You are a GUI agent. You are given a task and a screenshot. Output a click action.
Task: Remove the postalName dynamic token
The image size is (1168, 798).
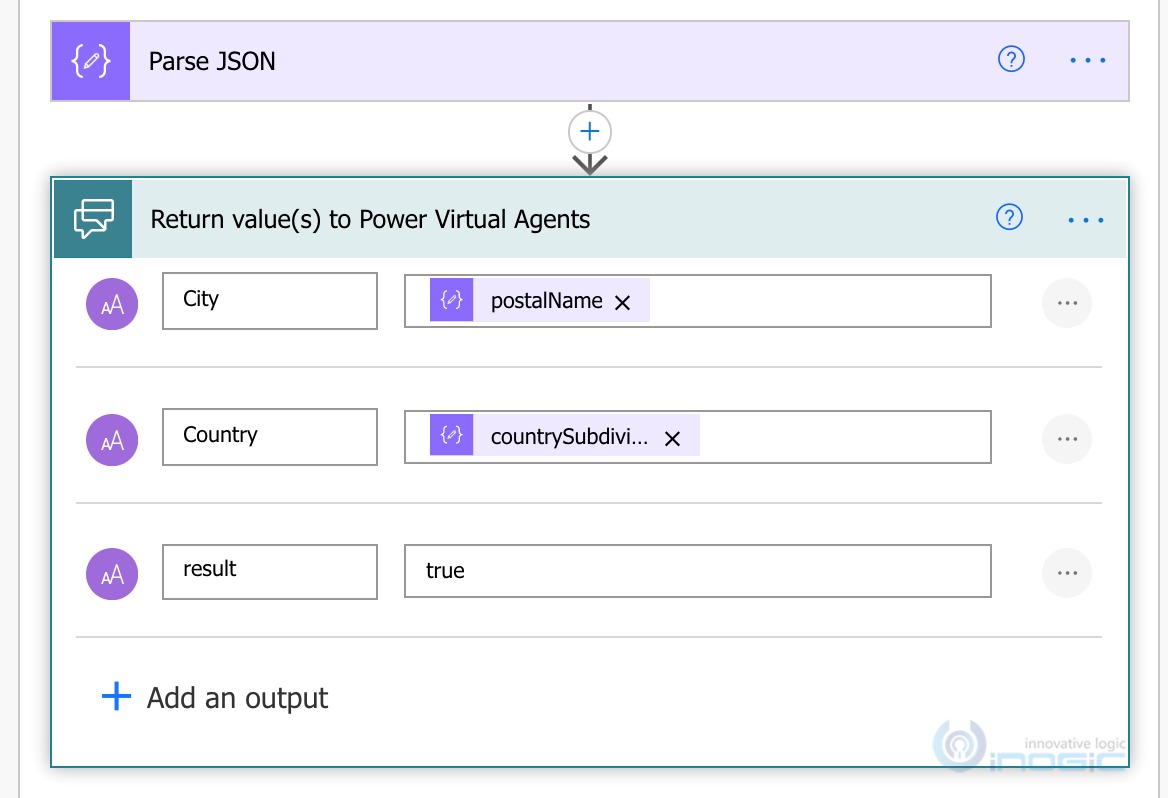[622, 302]
